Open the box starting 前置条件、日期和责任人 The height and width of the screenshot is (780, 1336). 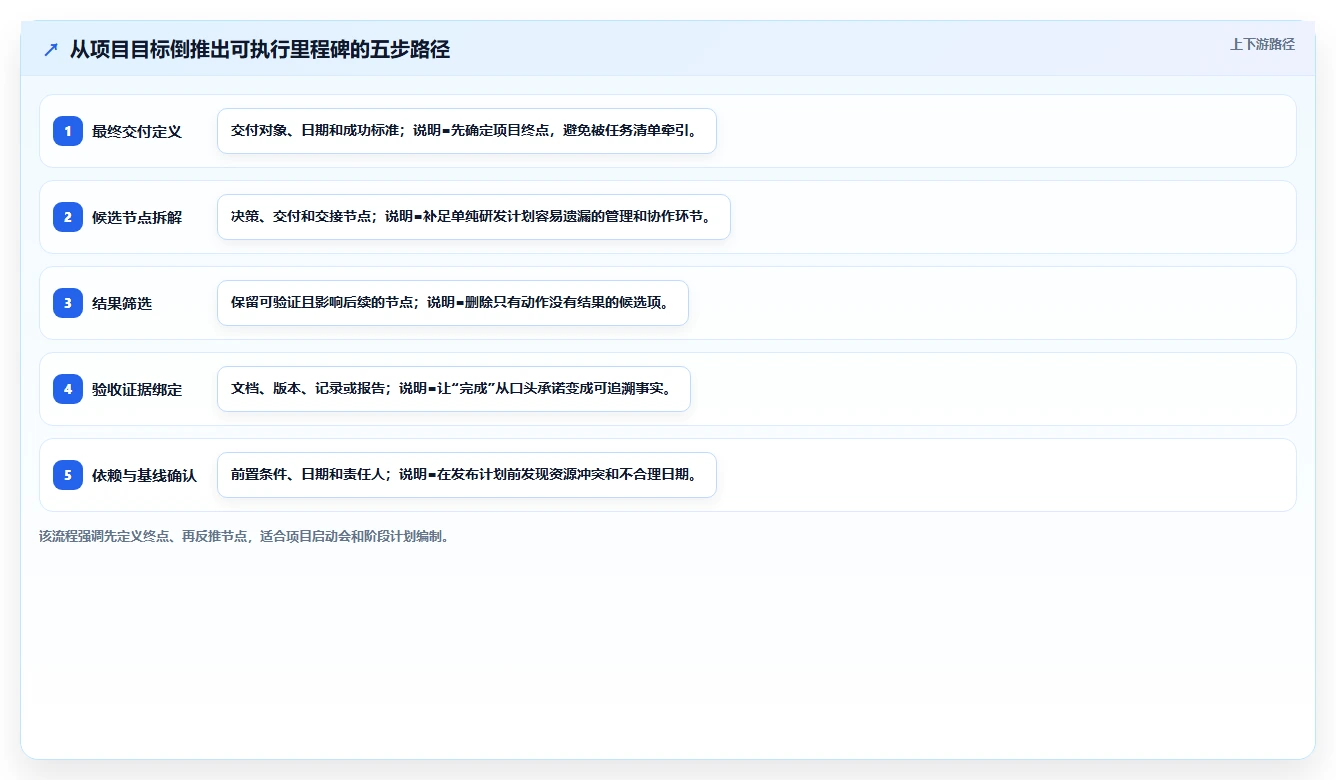pyautogui.click(x=467, y=475)
